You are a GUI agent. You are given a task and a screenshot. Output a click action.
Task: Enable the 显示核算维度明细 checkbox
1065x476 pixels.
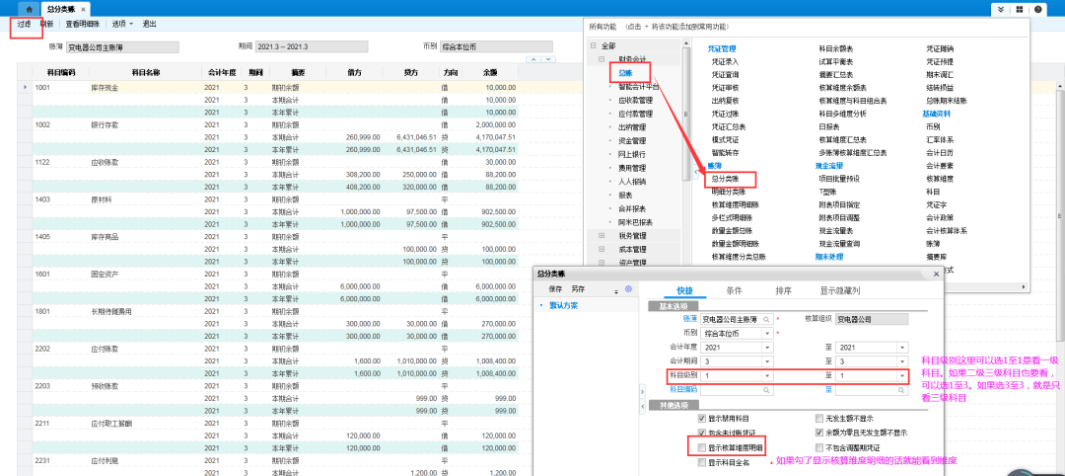coord(702,448)
